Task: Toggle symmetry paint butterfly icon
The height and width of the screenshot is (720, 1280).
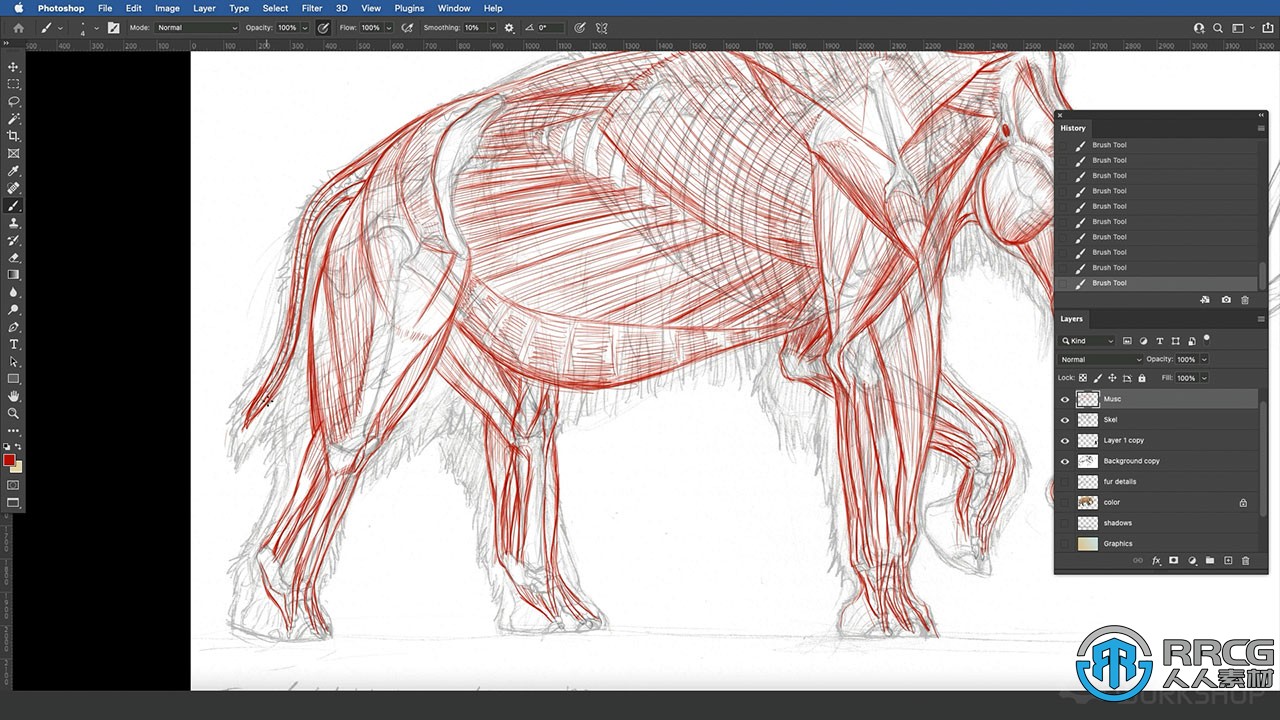Action: (x=601, y=28)
